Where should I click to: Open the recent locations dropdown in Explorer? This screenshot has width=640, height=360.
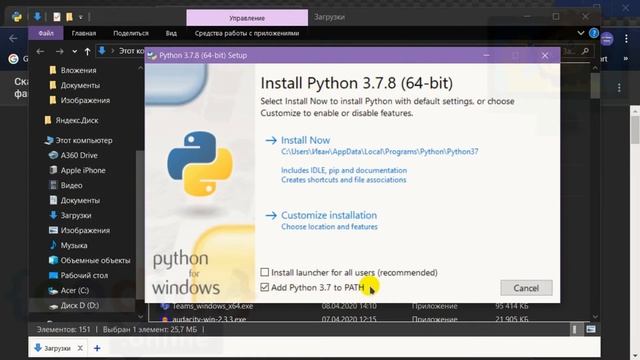tap(74, 52)
